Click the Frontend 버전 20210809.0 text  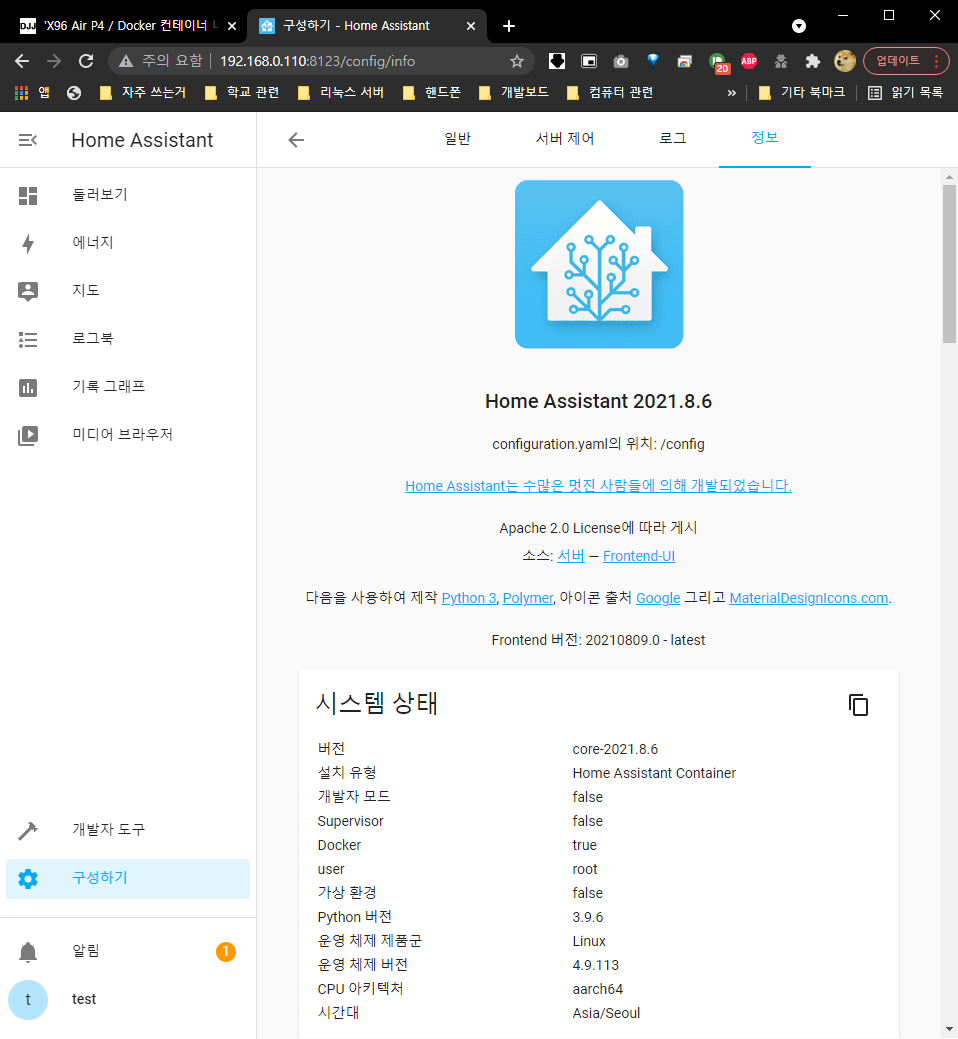tap(598, 641)
